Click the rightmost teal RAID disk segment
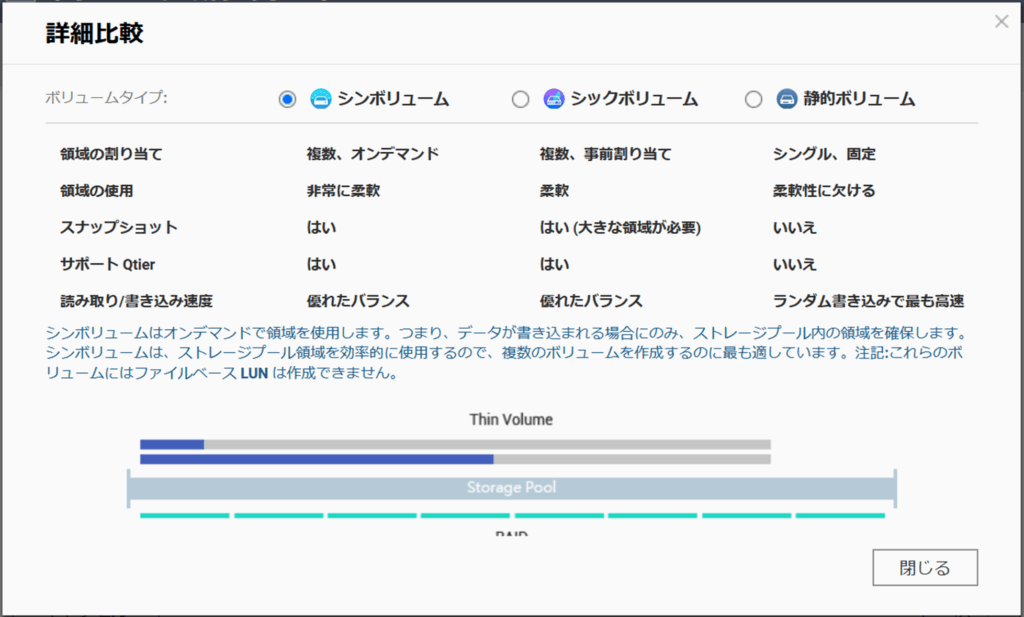1024x617 pixels. 840,516
